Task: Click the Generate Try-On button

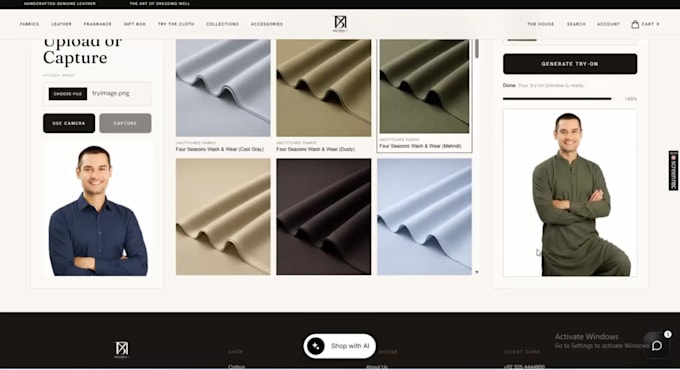Action: tap(570, 64)
